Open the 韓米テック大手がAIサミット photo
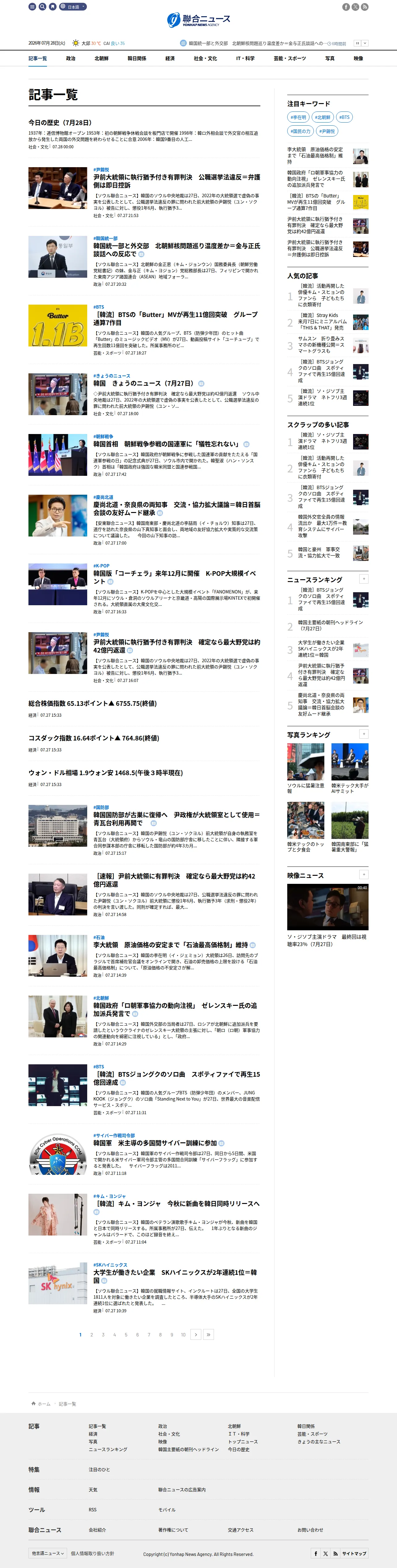This screenshot has width=397, height=1568. (350, 762)
